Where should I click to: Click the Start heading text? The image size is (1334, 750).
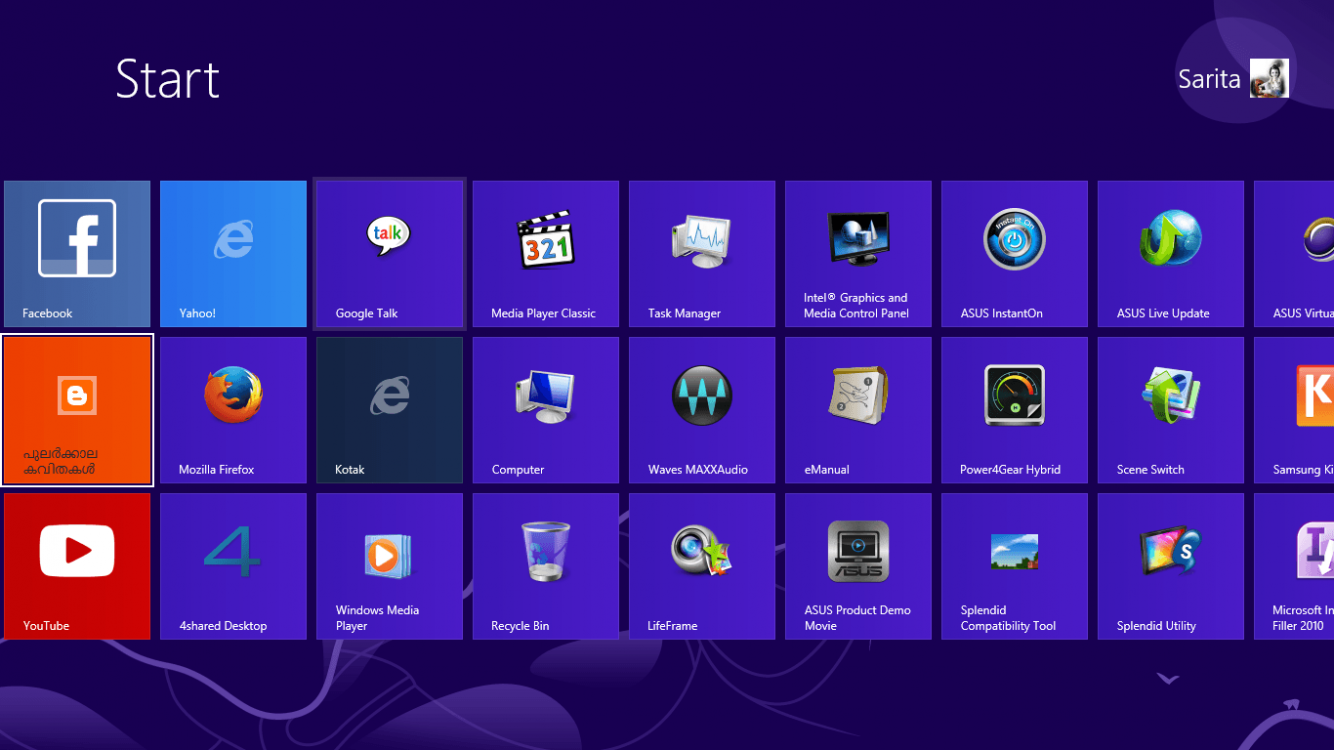pos(167,79)
